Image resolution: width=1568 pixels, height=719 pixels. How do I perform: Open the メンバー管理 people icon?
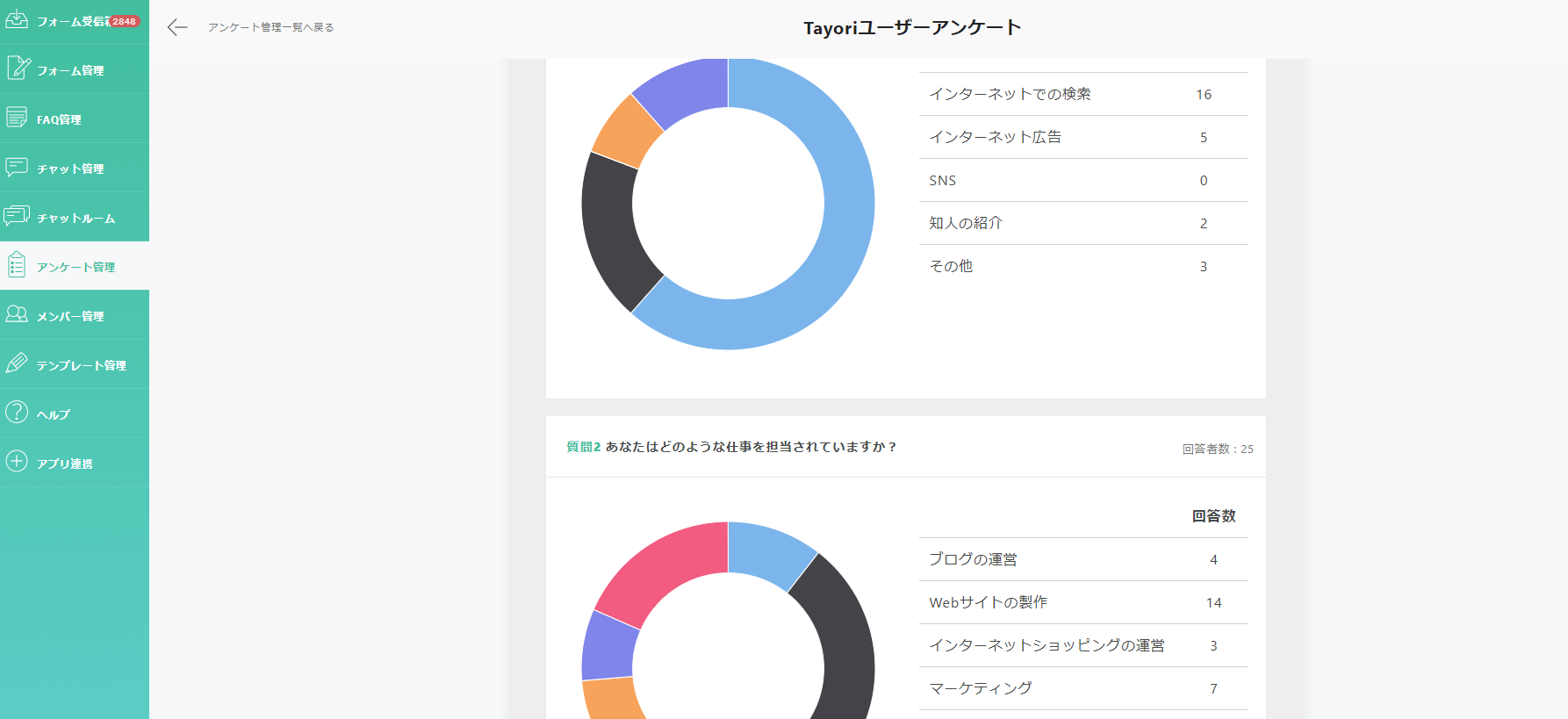pyautogui.click(x=17, y=314)
